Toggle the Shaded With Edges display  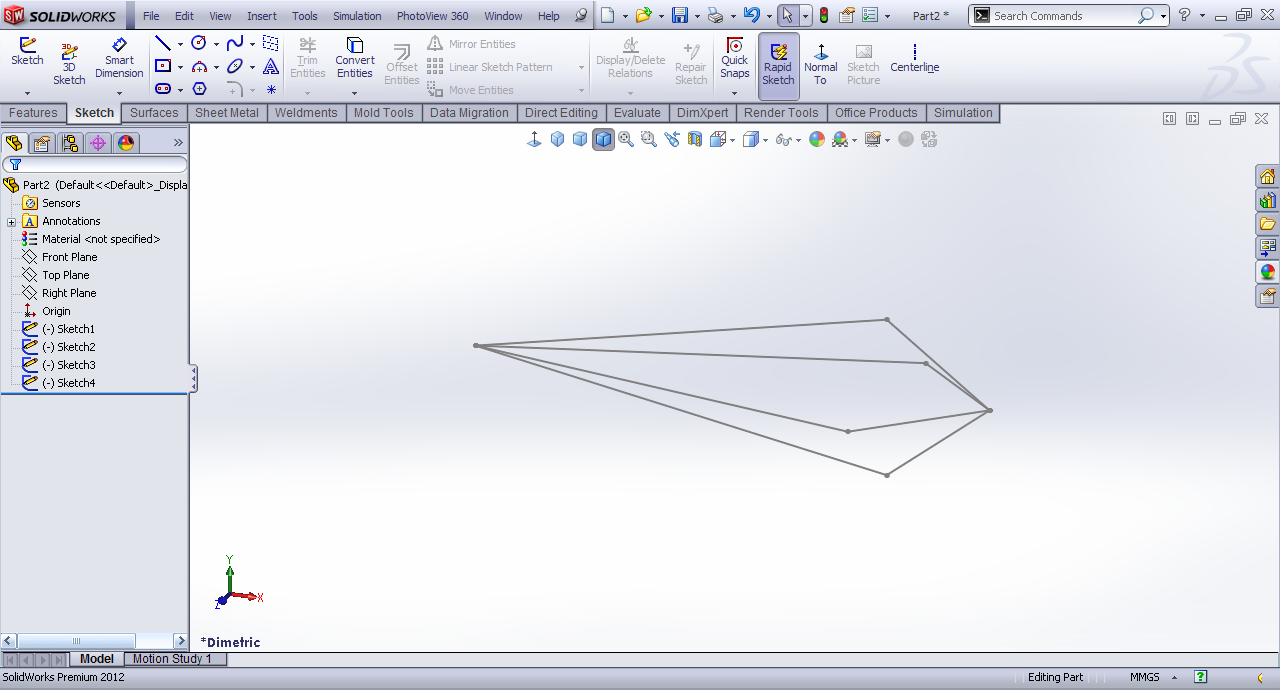(x=603, y=140)
